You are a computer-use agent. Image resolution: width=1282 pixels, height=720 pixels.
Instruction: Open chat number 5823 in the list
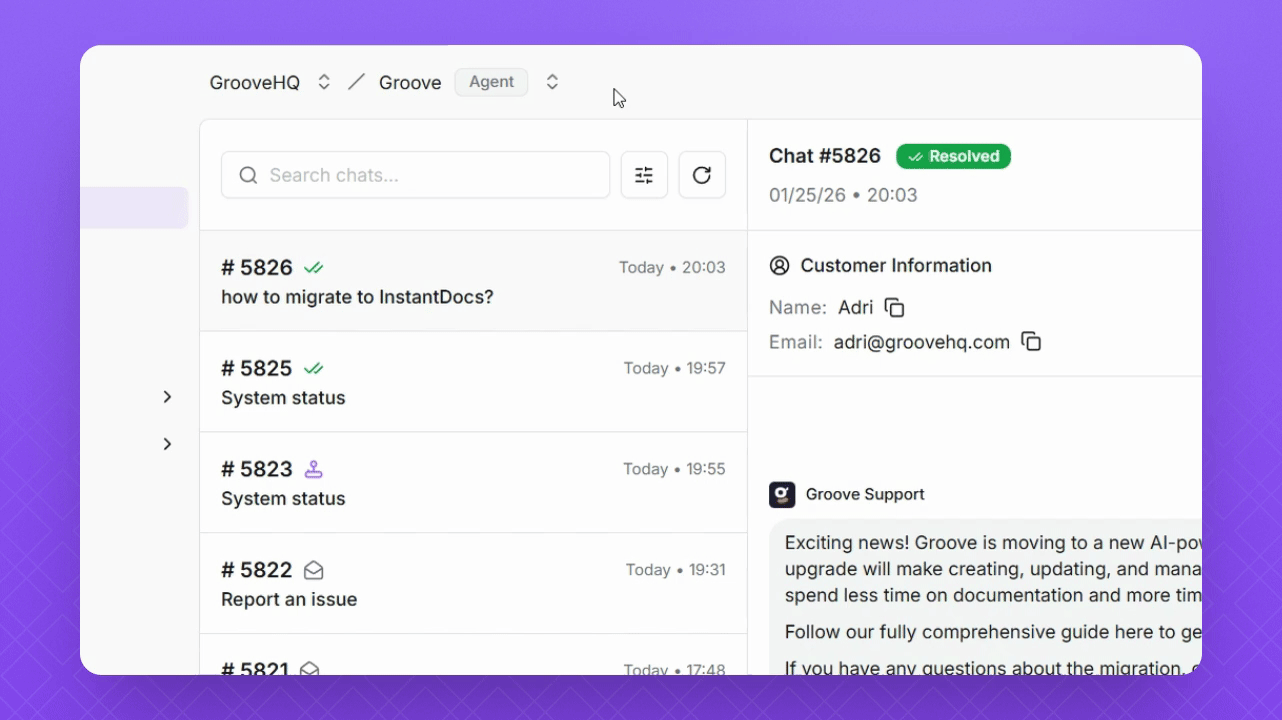point(474,483)
